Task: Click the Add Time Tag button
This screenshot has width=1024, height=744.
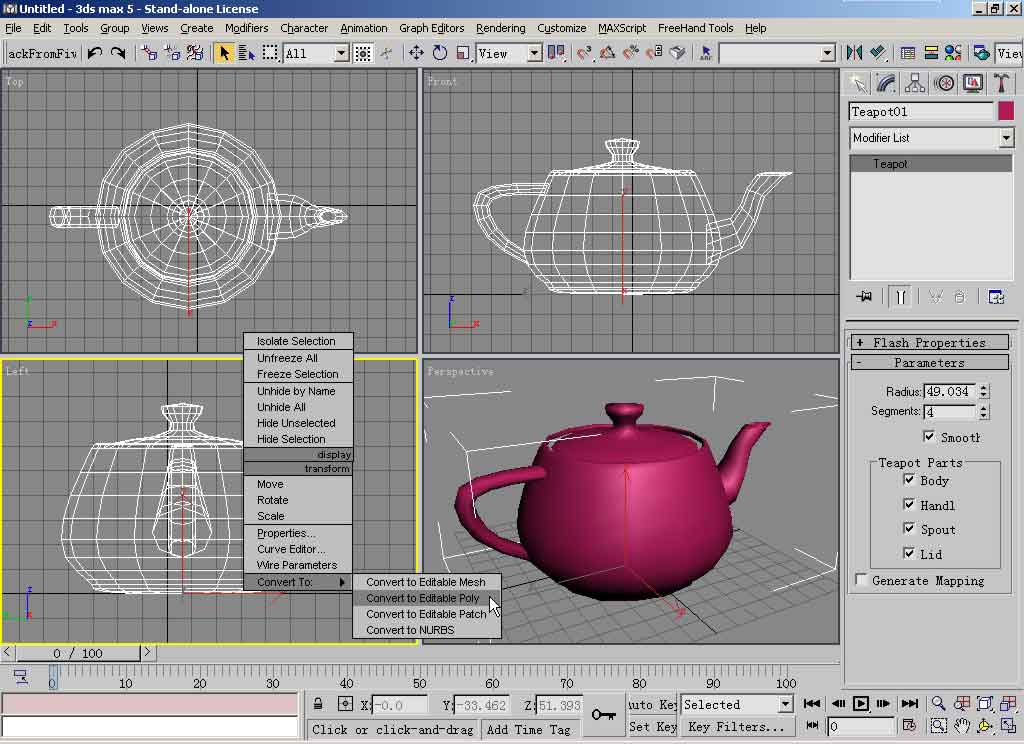Action: [x=528, y=729]
